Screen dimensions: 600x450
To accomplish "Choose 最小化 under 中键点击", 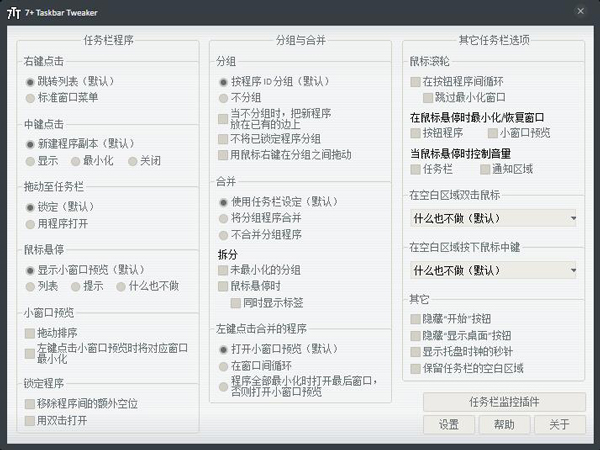I will coord(75,161).
